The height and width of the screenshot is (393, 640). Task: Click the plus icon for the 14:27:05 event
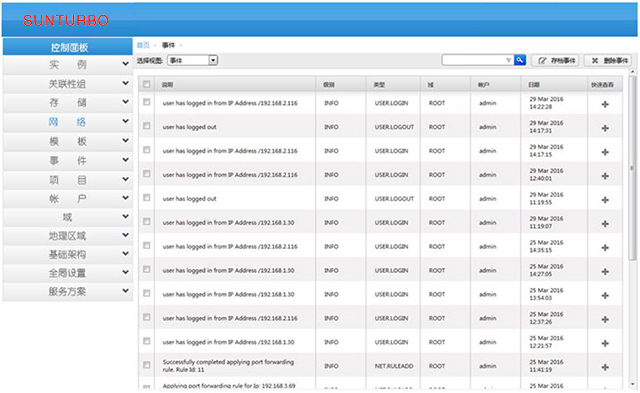coord(605,271)
